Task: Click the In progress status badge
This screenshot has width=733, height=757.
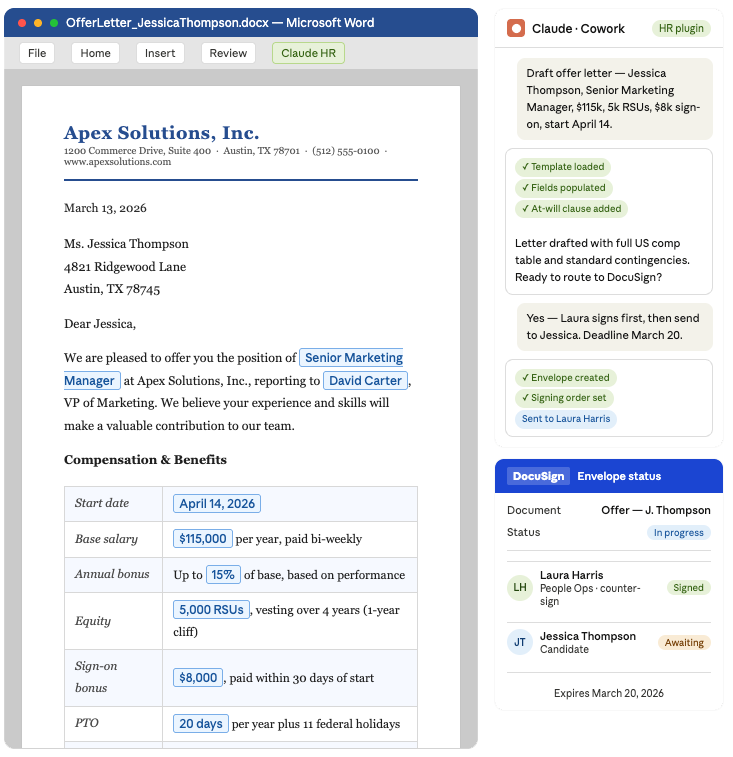Action: [678, 533]
